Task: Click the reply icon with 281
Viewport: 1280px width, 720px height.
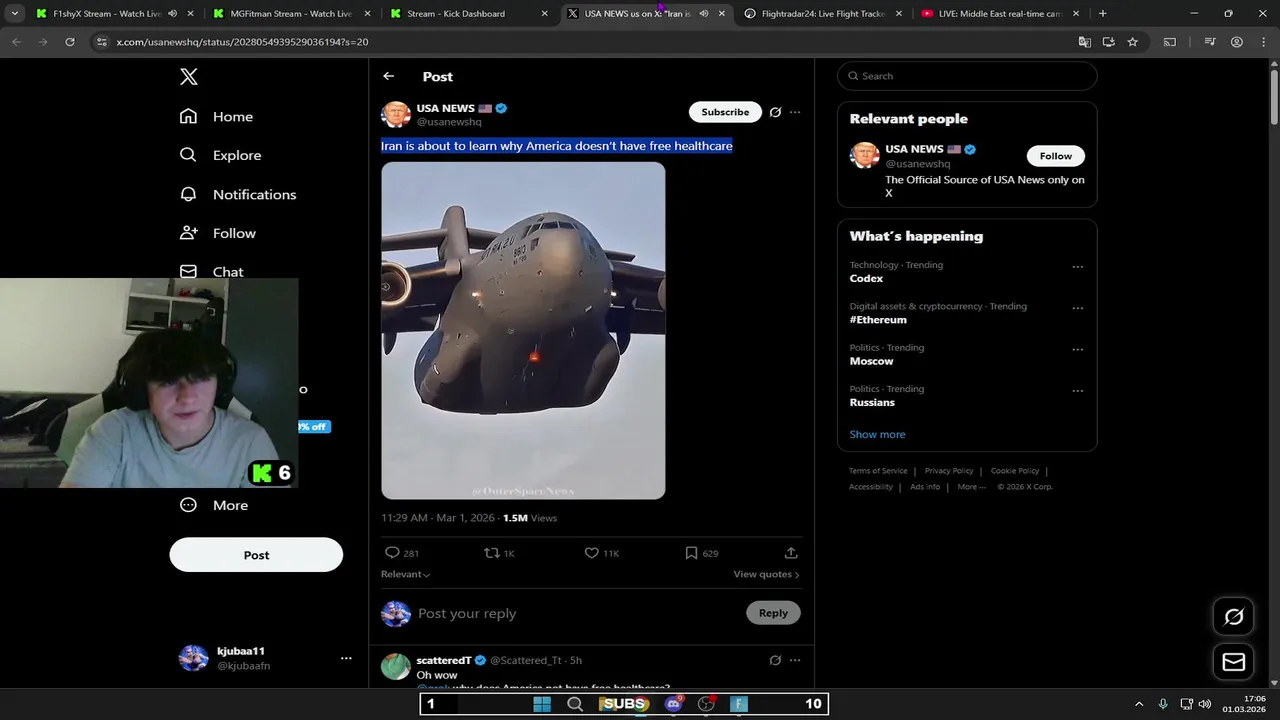Action: (x=402, y=553)
